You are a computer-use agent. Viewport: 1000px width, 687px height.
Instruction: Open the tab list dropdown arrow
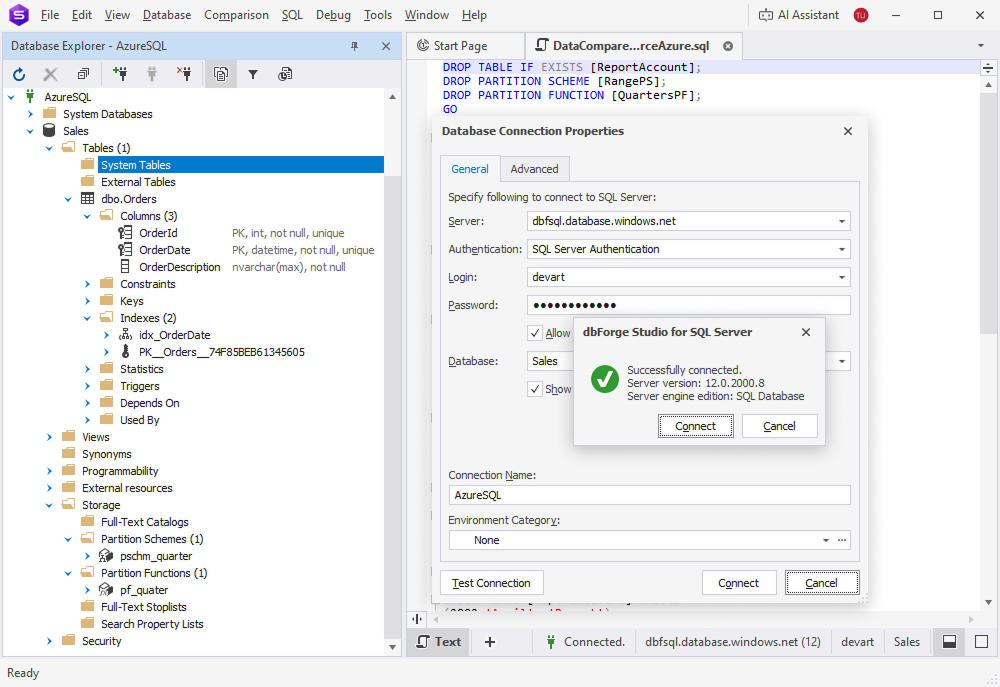[981, 46]
